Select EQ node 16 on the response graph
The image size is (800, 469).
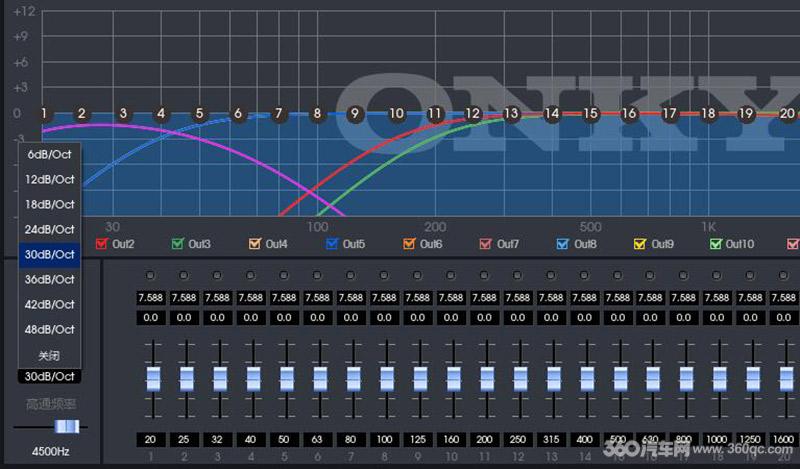pyautogui.click(x=629, y=113)
